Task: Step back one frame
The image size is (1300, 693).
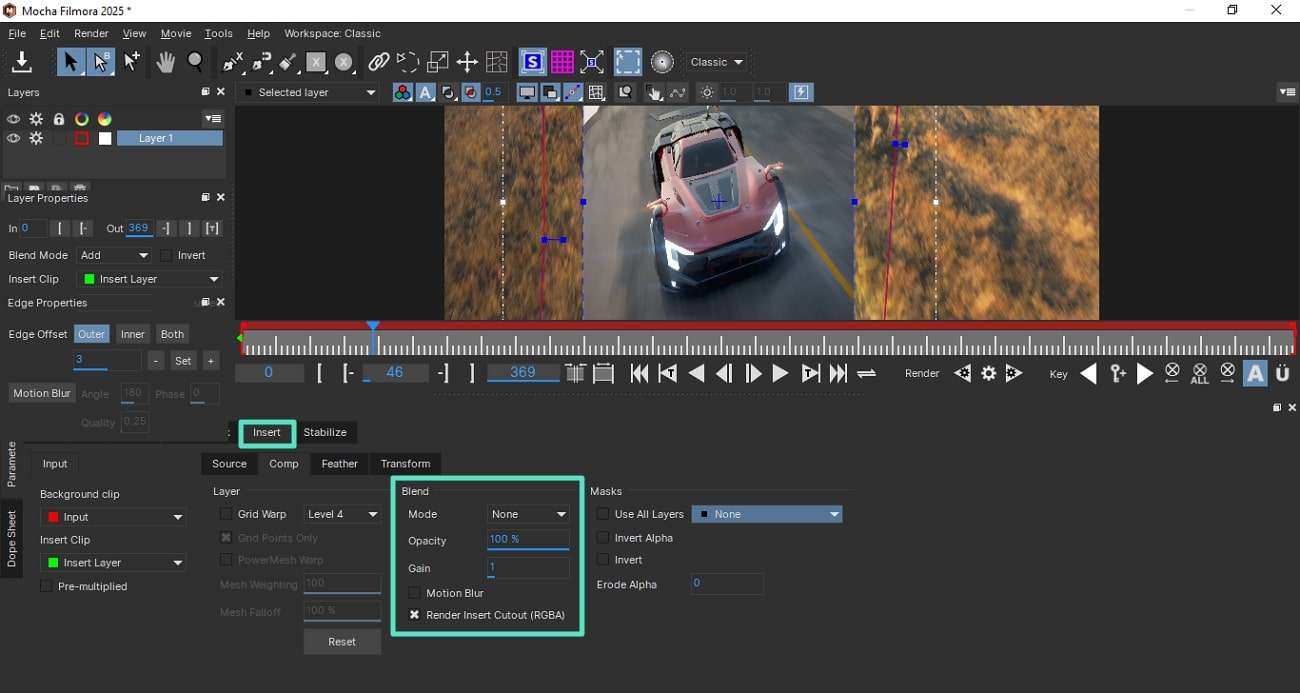Action: click(724, 374)
